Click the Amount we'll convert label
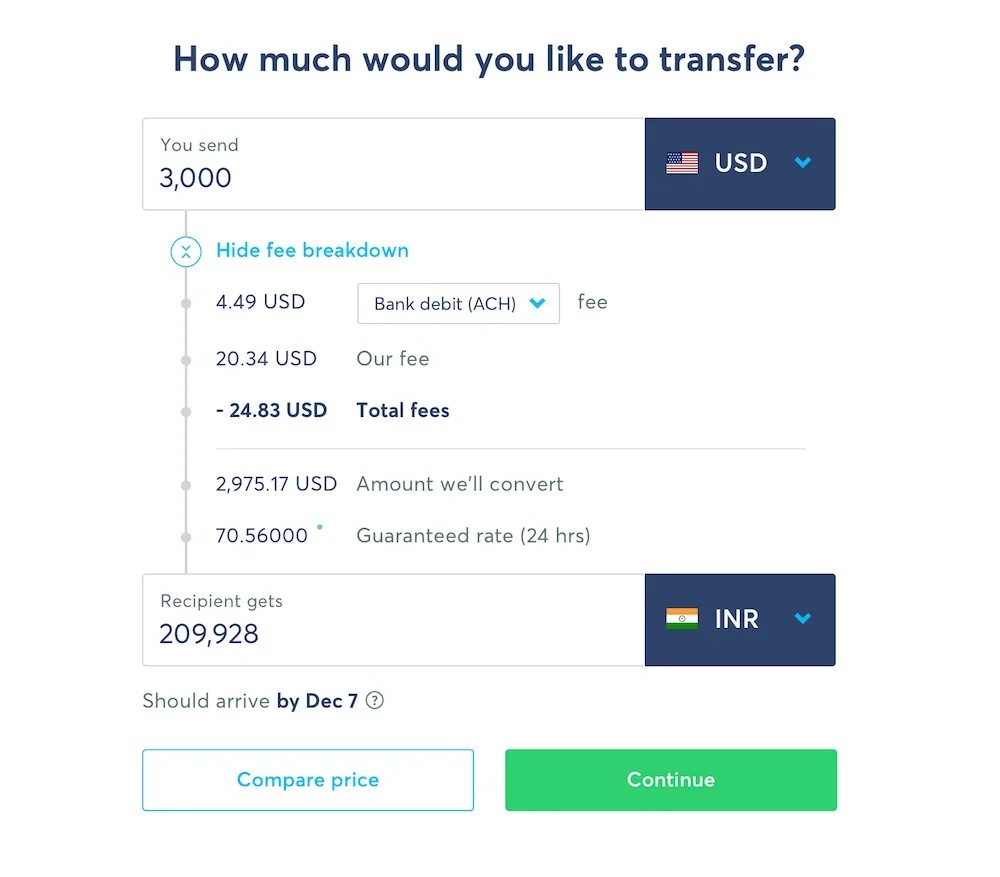This screenshot has width=1000, height=877. (460, 484)
